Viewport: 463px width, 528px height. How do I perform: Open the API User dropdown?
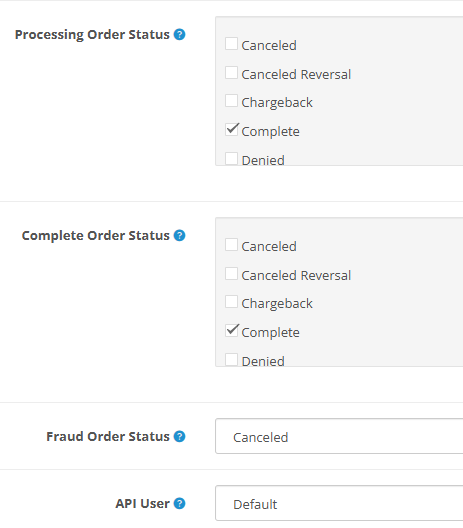339,503
